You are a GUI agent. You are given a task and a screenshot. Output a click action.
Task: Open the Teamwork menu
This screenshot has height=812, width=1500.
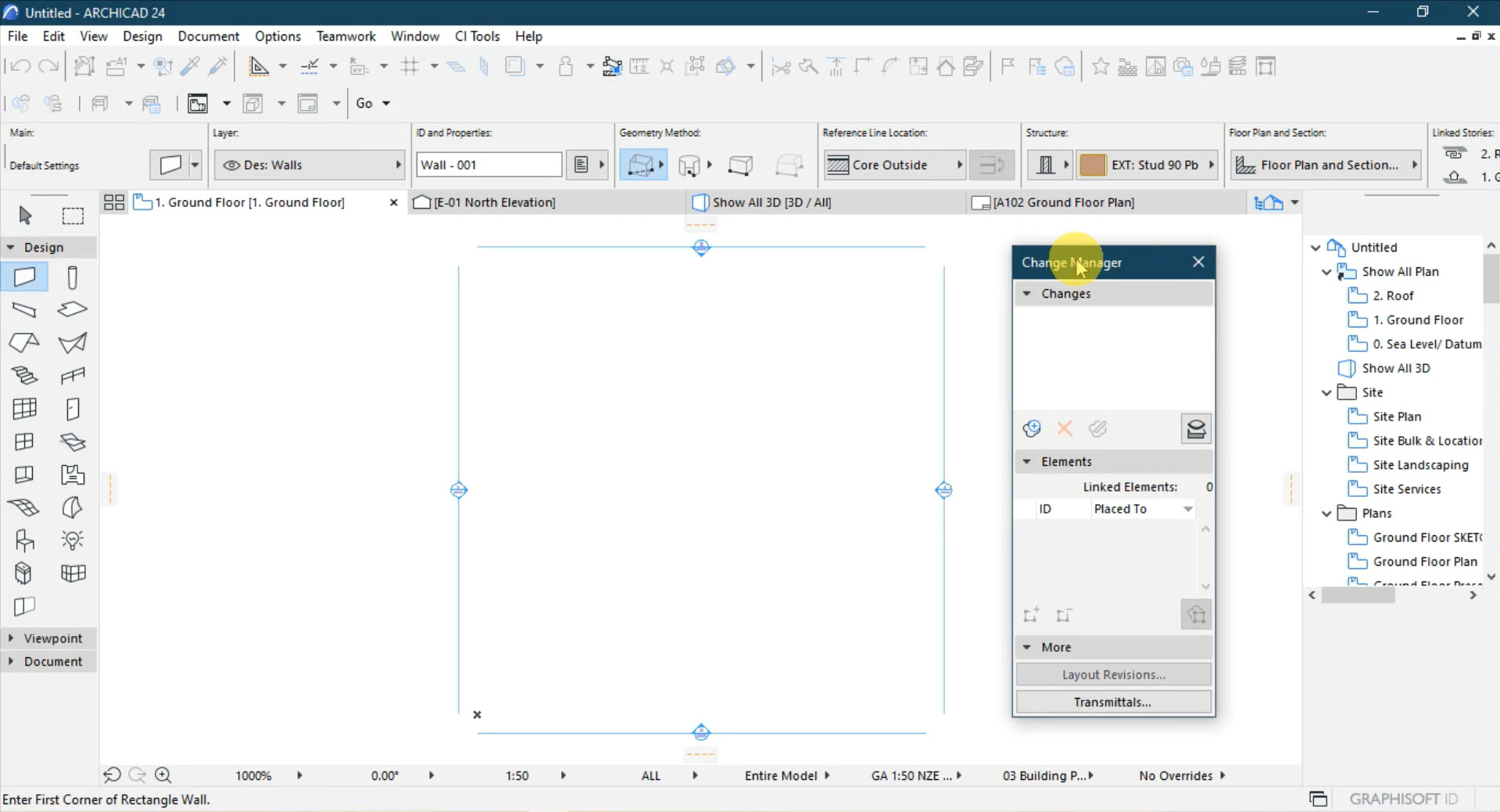345,36
